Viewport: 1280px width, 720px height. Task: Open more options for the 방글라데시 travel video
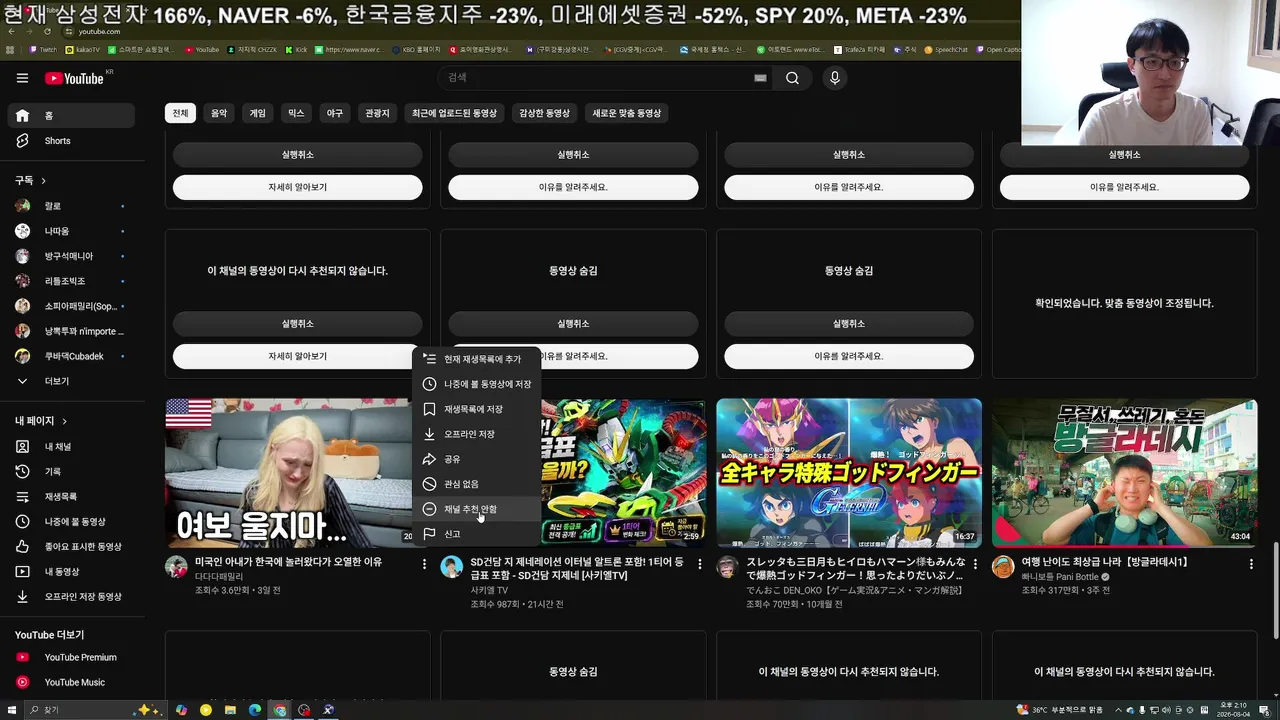(x=1251, y=564)
